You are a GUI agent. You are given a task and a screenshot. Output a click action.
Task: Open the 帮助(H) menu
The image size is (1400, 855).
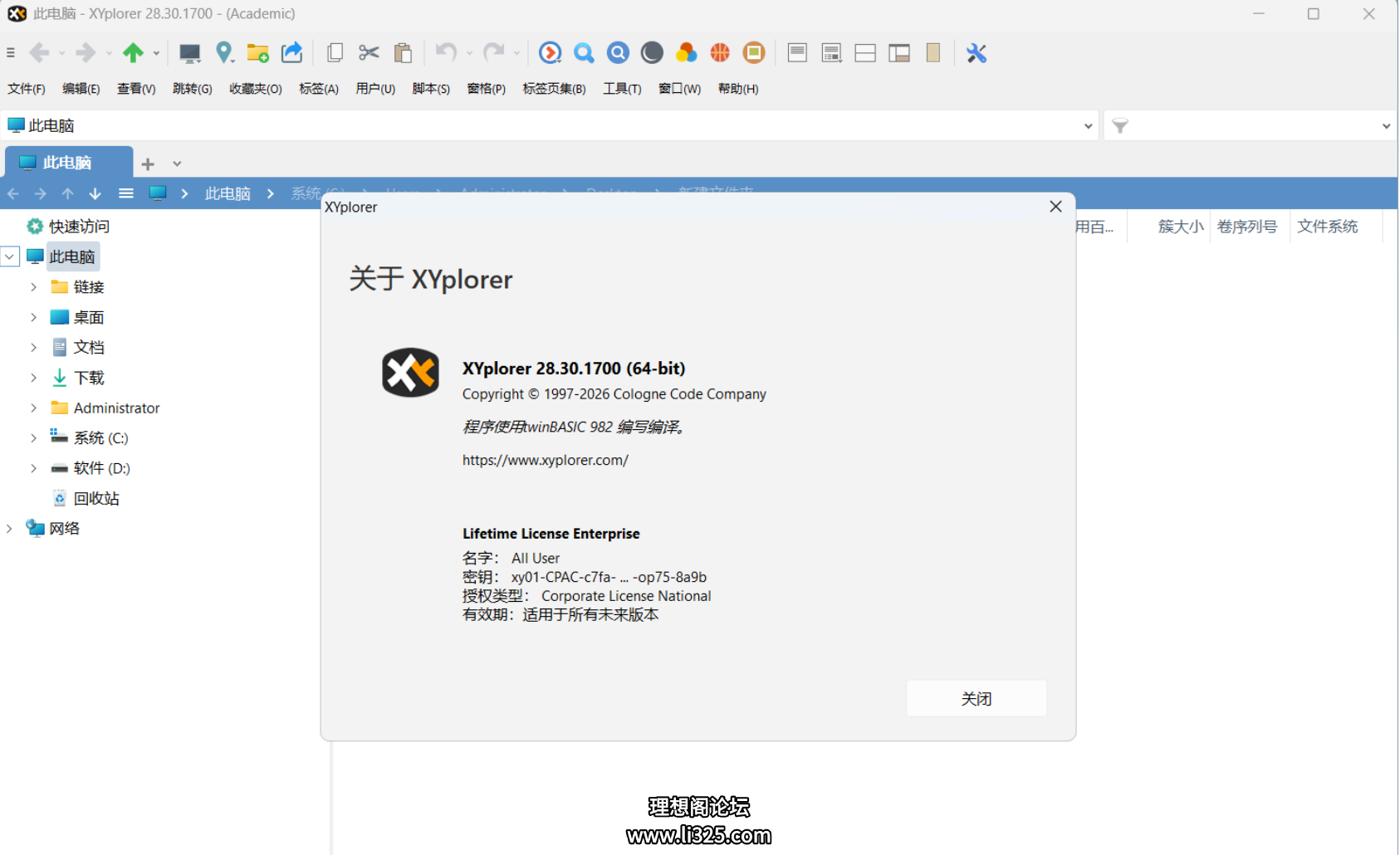tap(738, 89)
